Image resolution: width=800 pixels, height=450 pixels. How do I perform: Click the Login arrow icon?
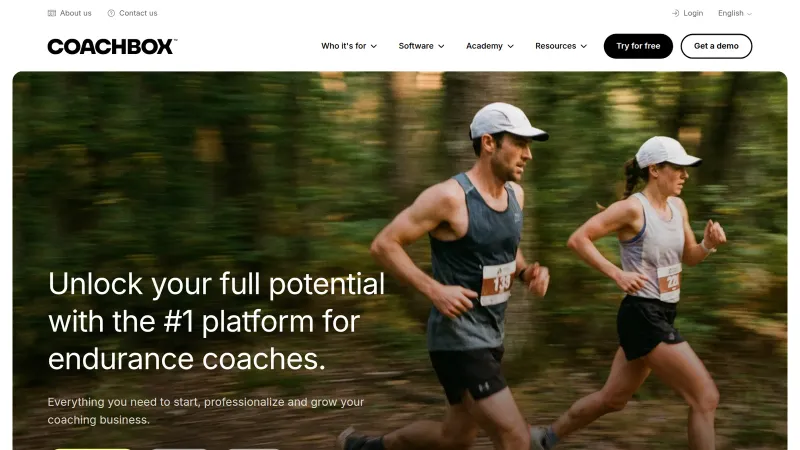(675, 13)
